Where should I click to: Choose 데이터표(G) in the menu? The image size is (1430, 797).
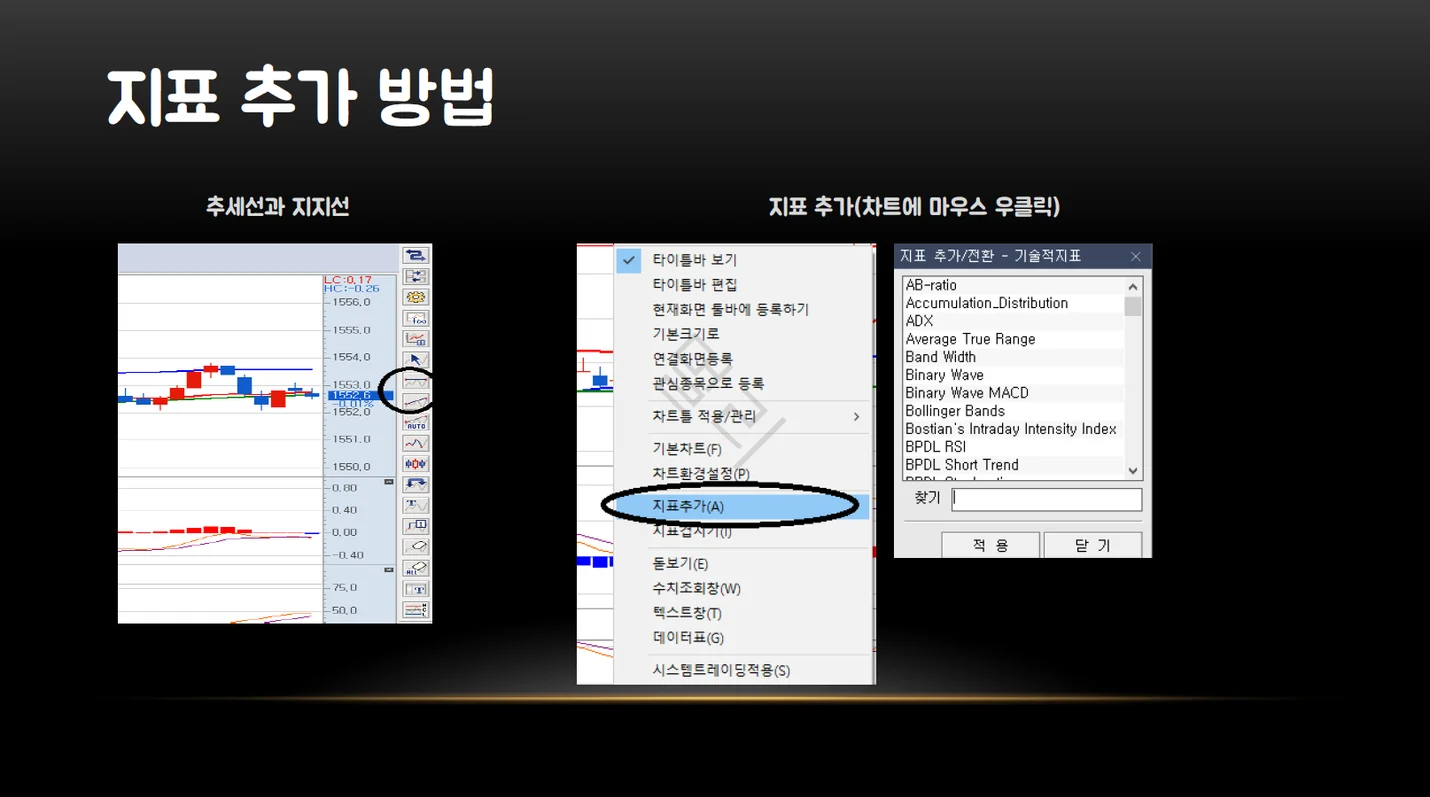pos(688,638)
